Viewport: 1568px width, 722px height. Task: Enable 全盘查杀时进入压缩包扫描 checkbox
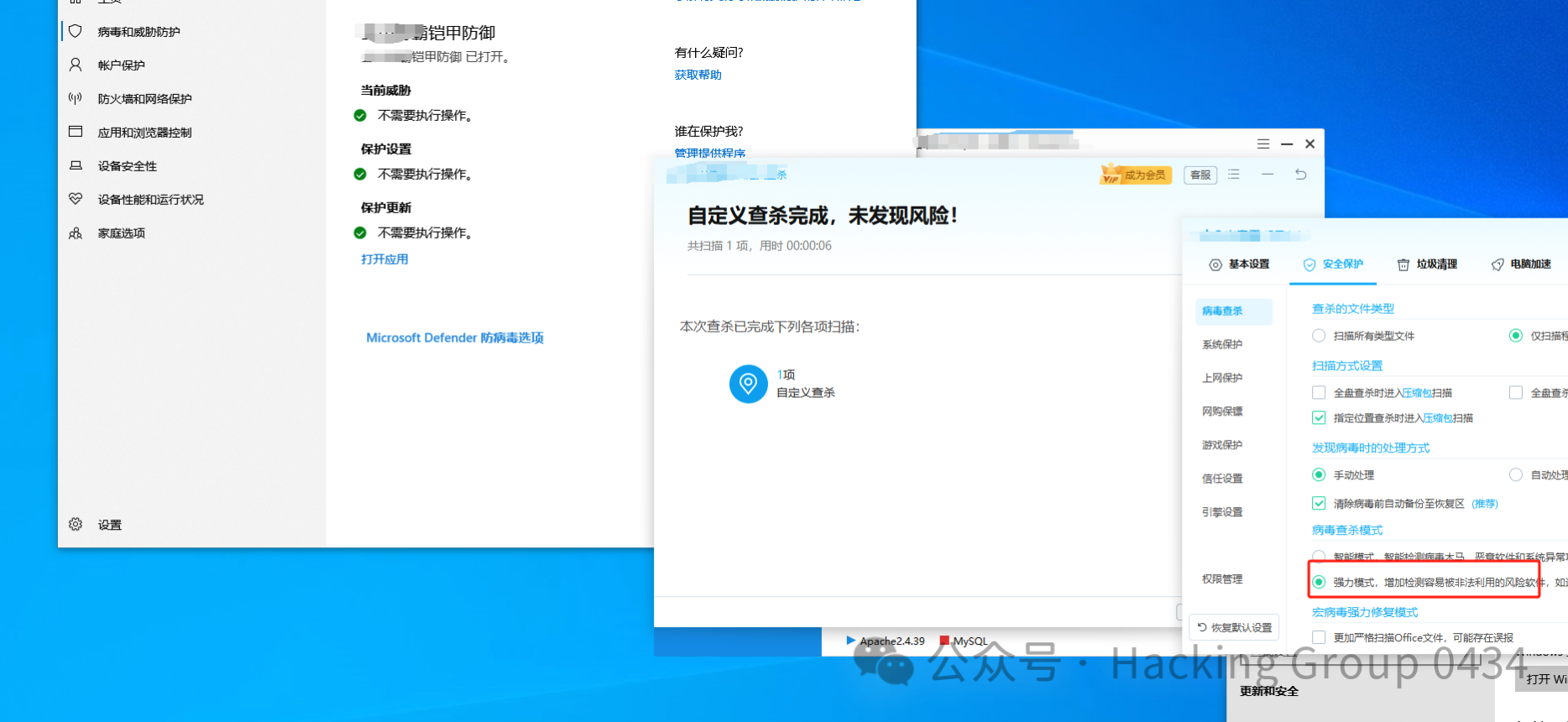[1319, 392]
